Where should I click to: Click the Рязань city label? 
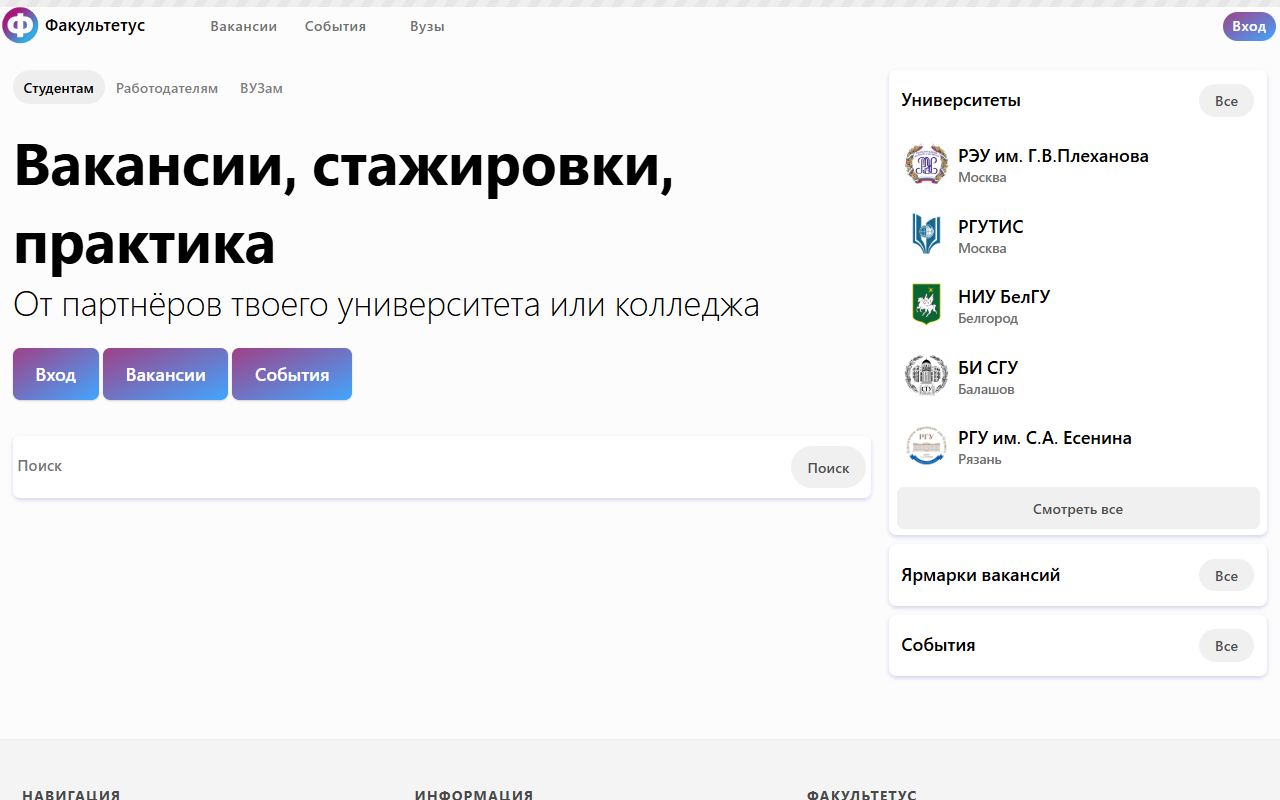click(x=980, y=459)
